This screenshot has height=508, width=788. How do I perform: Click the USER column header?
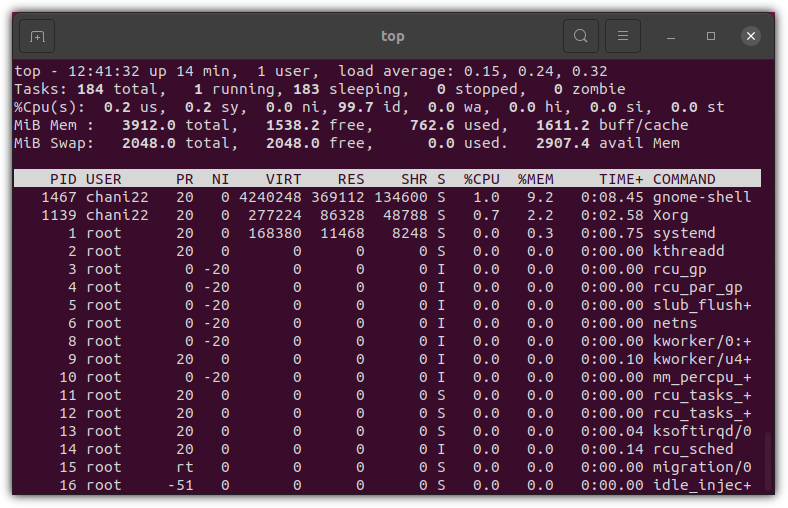pyautogui.click(x=104, y=179)
